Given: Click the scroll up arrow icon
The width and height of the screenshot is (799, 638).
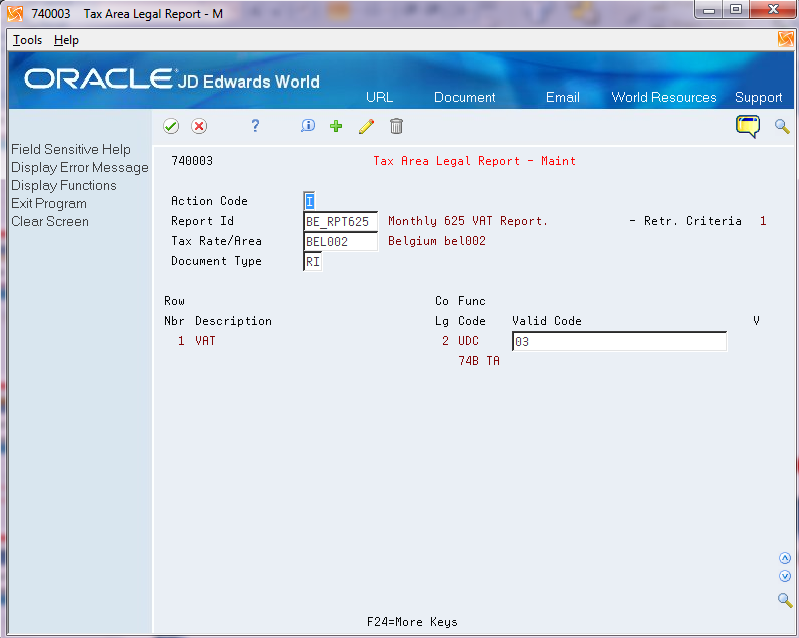Looking at the screenshot, I should coord(785,558).
